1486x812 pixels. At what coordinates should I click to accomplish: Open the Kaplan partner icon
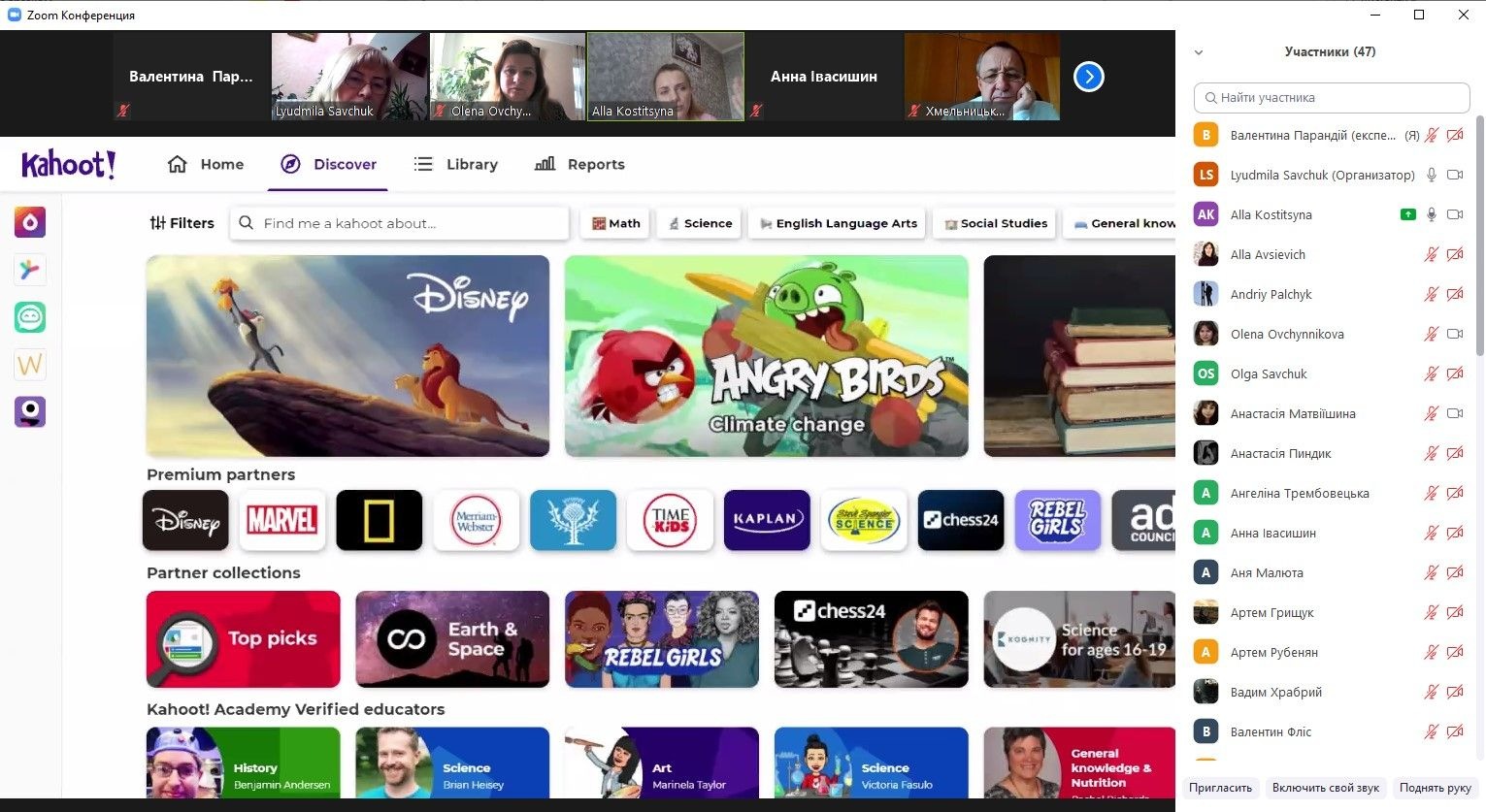[x=767, y=521]
